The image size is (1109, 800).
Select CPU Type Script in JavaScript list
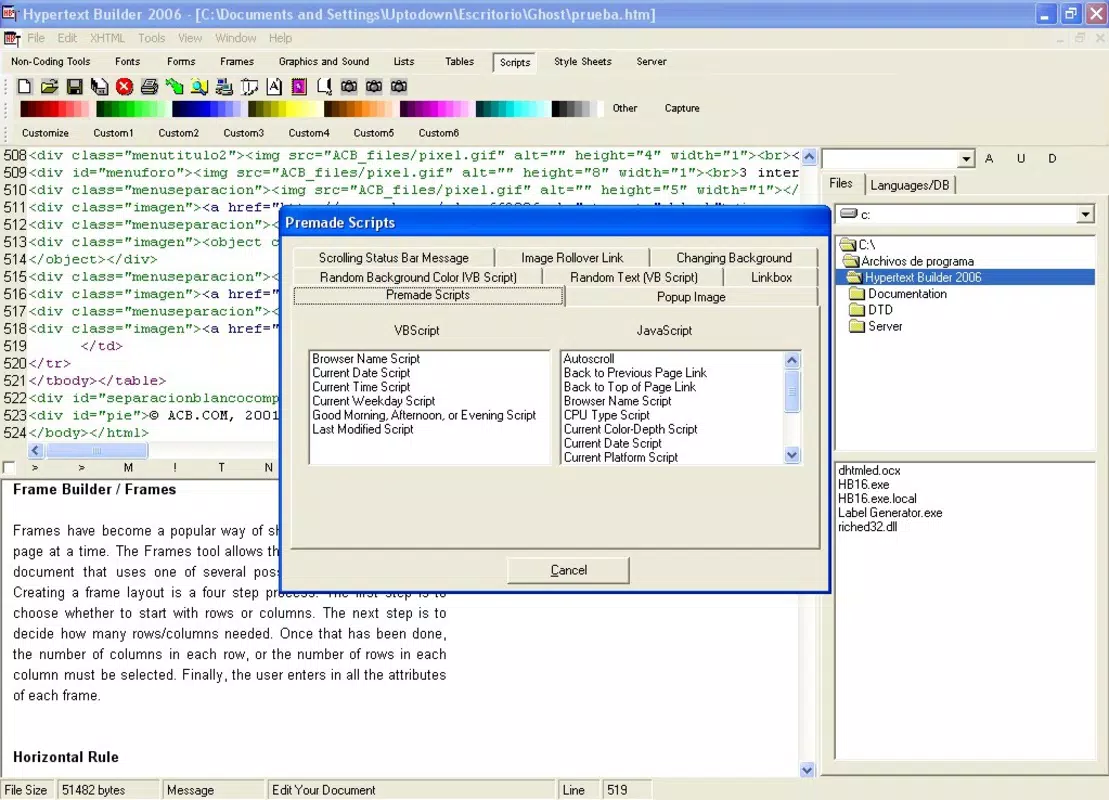coord(606,415)
